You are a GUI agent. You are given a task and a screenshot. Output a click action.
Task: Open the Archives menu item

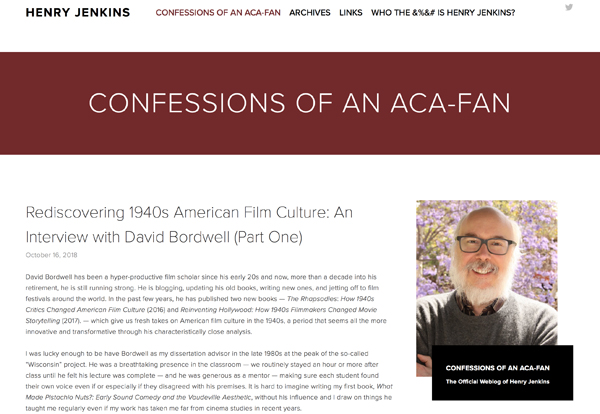coord(310,13)
